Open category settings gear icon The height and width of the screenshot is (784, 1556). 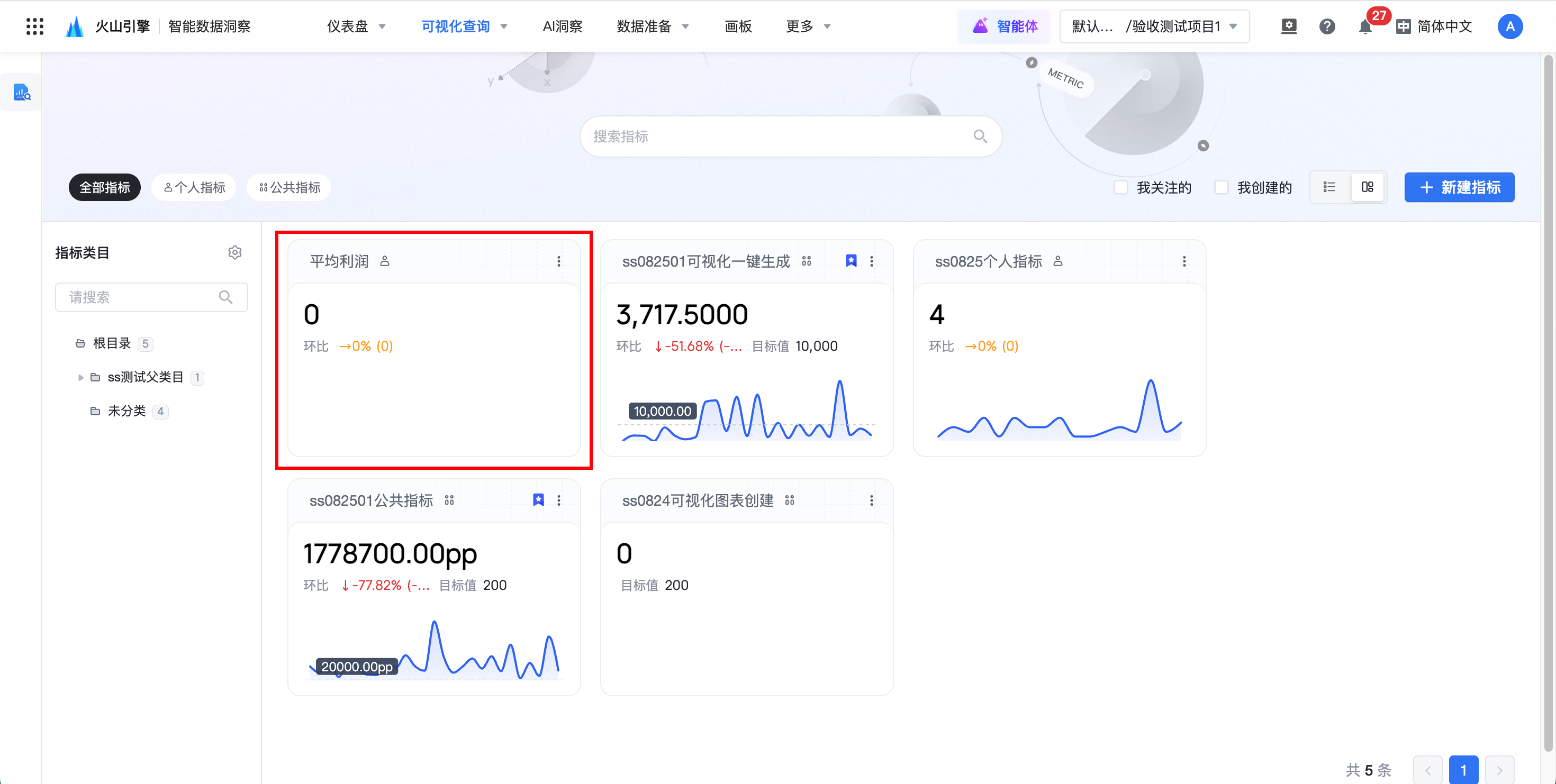click(235, 252)
